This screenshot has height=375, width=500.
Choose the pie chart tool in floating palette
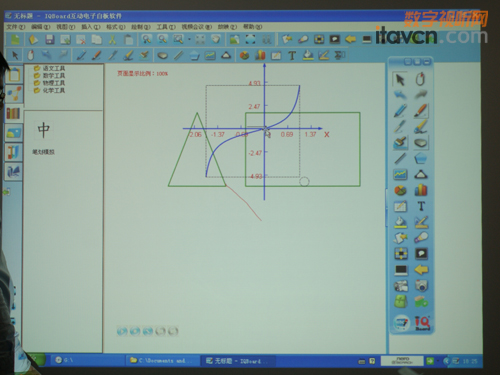coord(400,190)
